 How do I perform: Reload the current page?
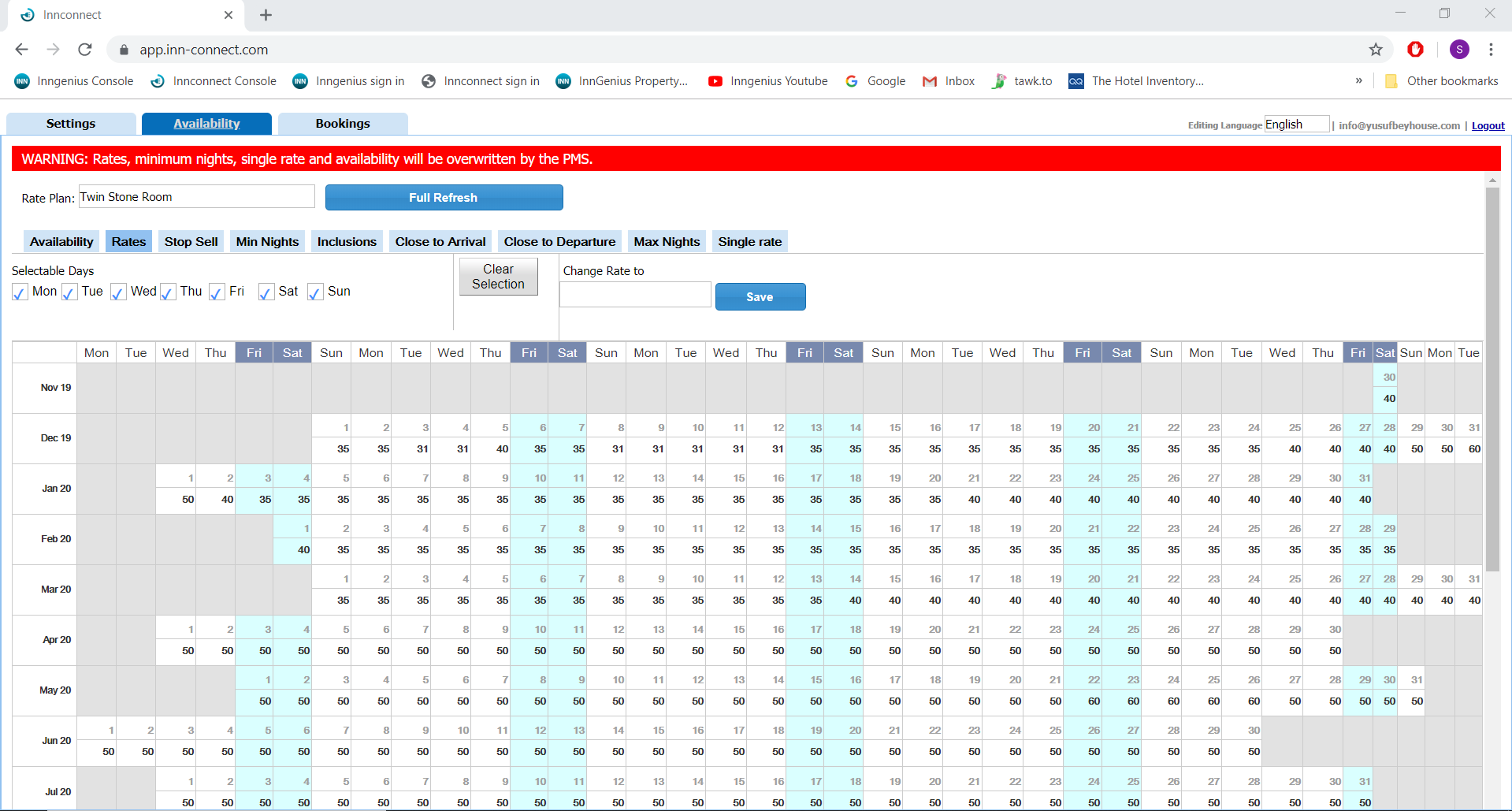tap(85, 50)
